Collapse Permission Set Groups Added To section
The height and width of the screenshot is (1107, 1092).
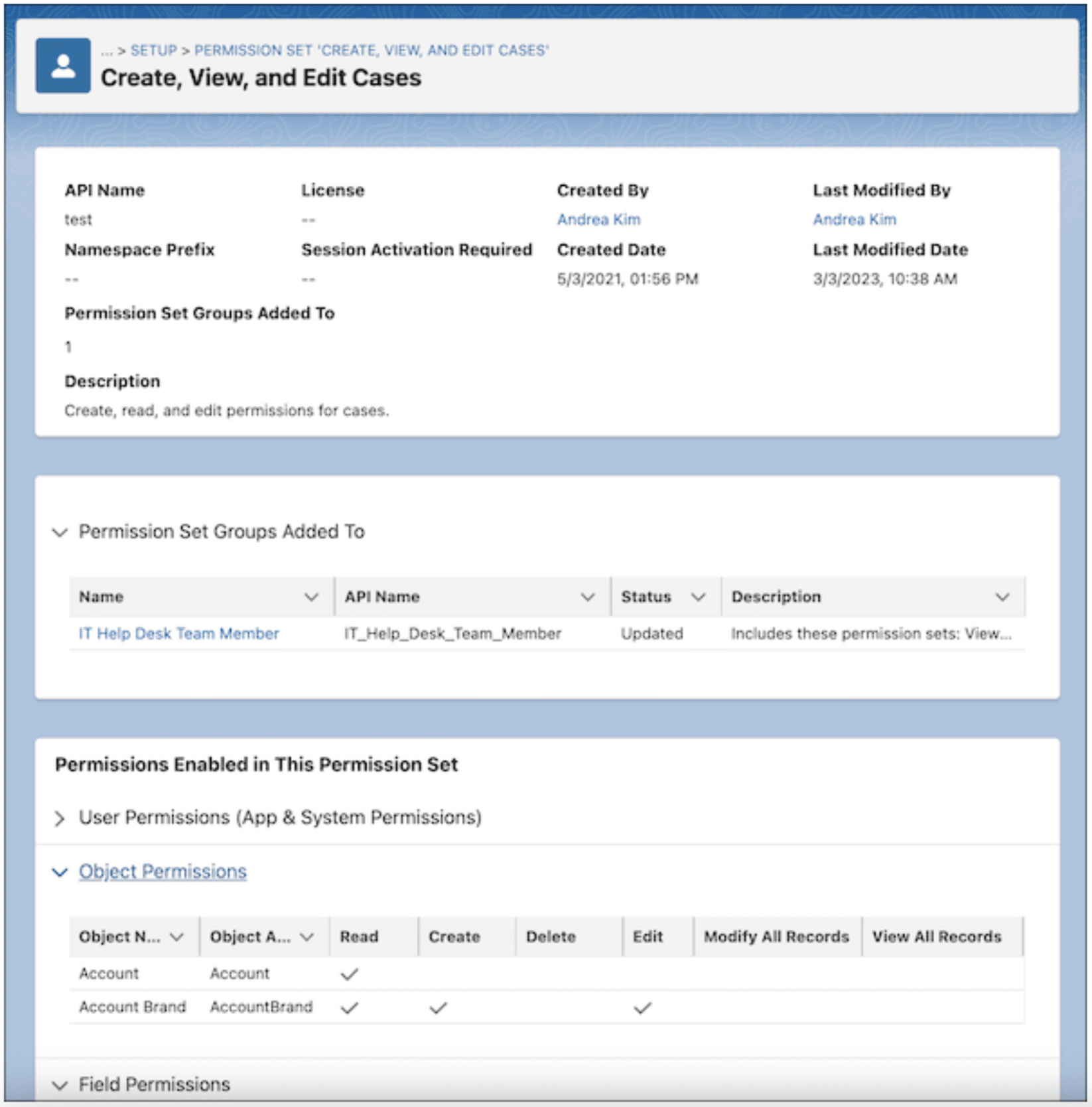tap(60, 532)
